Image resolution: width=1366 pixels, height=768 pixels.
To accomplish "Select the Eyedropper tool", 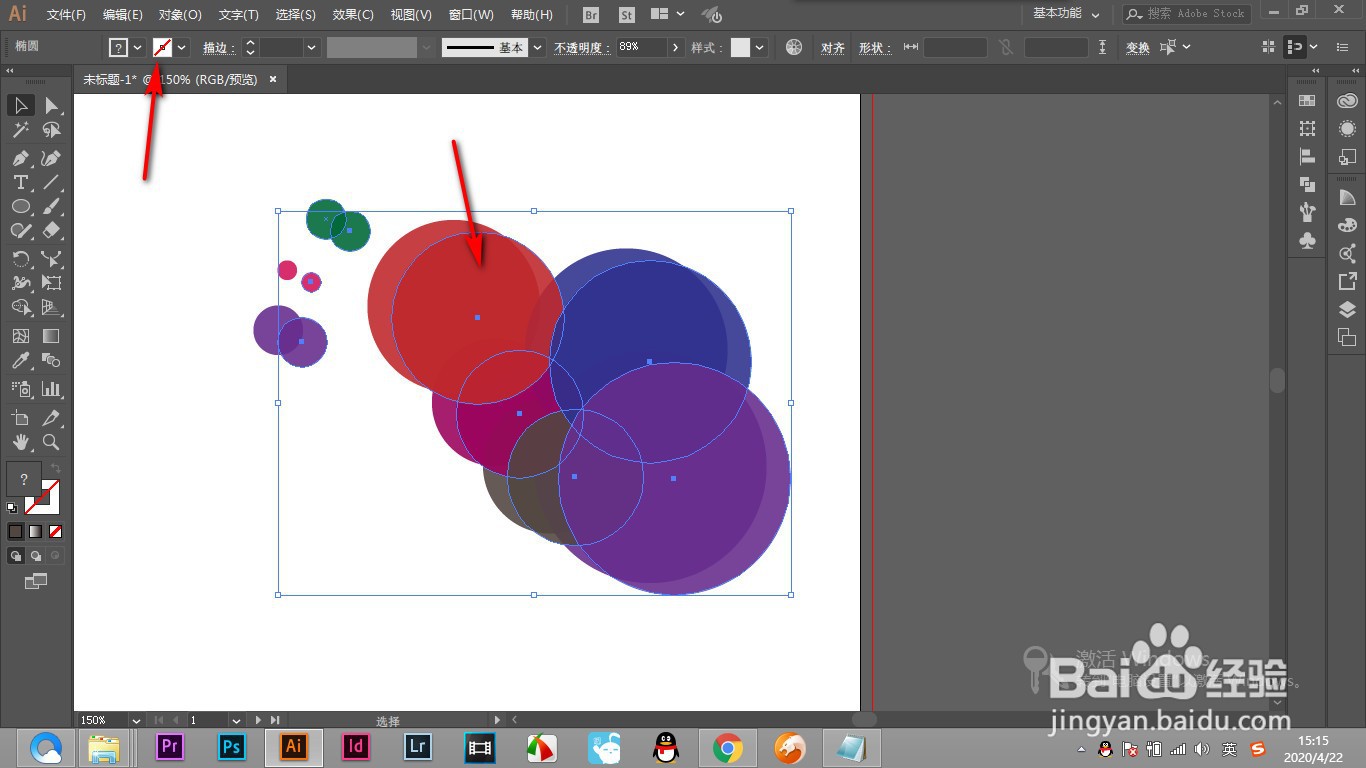I will click(20, 360).
